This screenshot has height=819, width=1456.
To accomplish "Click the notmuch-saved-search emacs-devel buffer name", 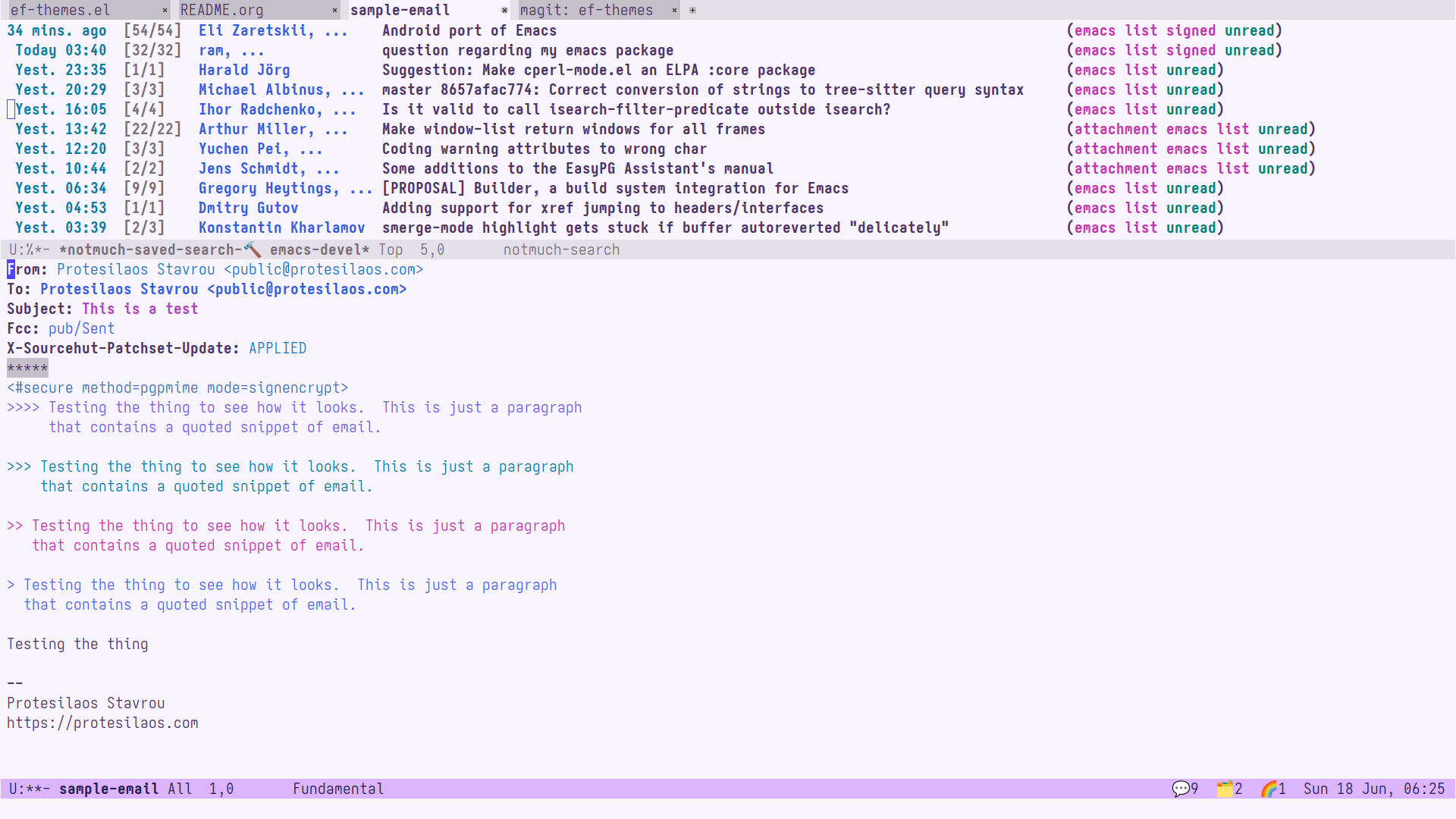I will pos(215,249).
